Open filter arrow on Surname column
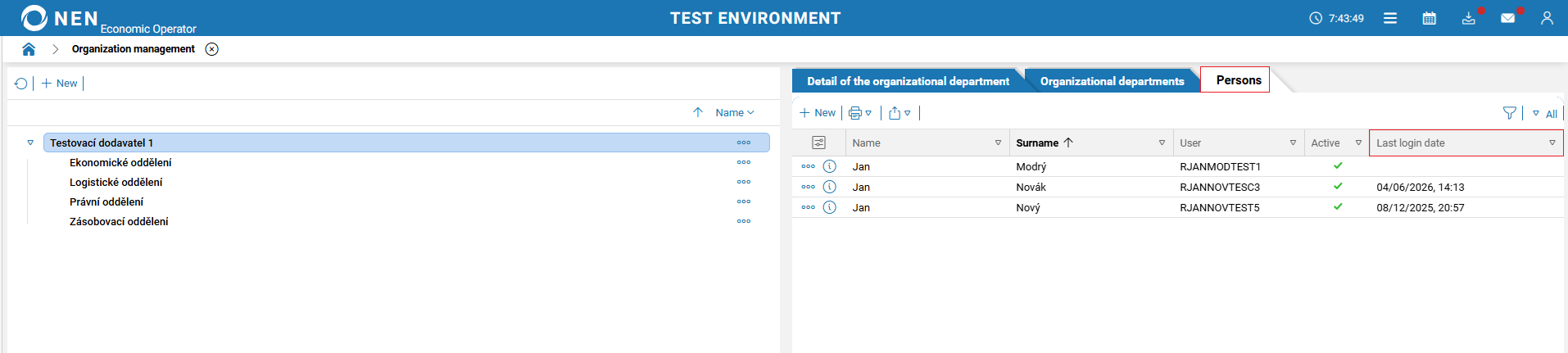Screen dimensions: 1568x353 click(1162, 143)
